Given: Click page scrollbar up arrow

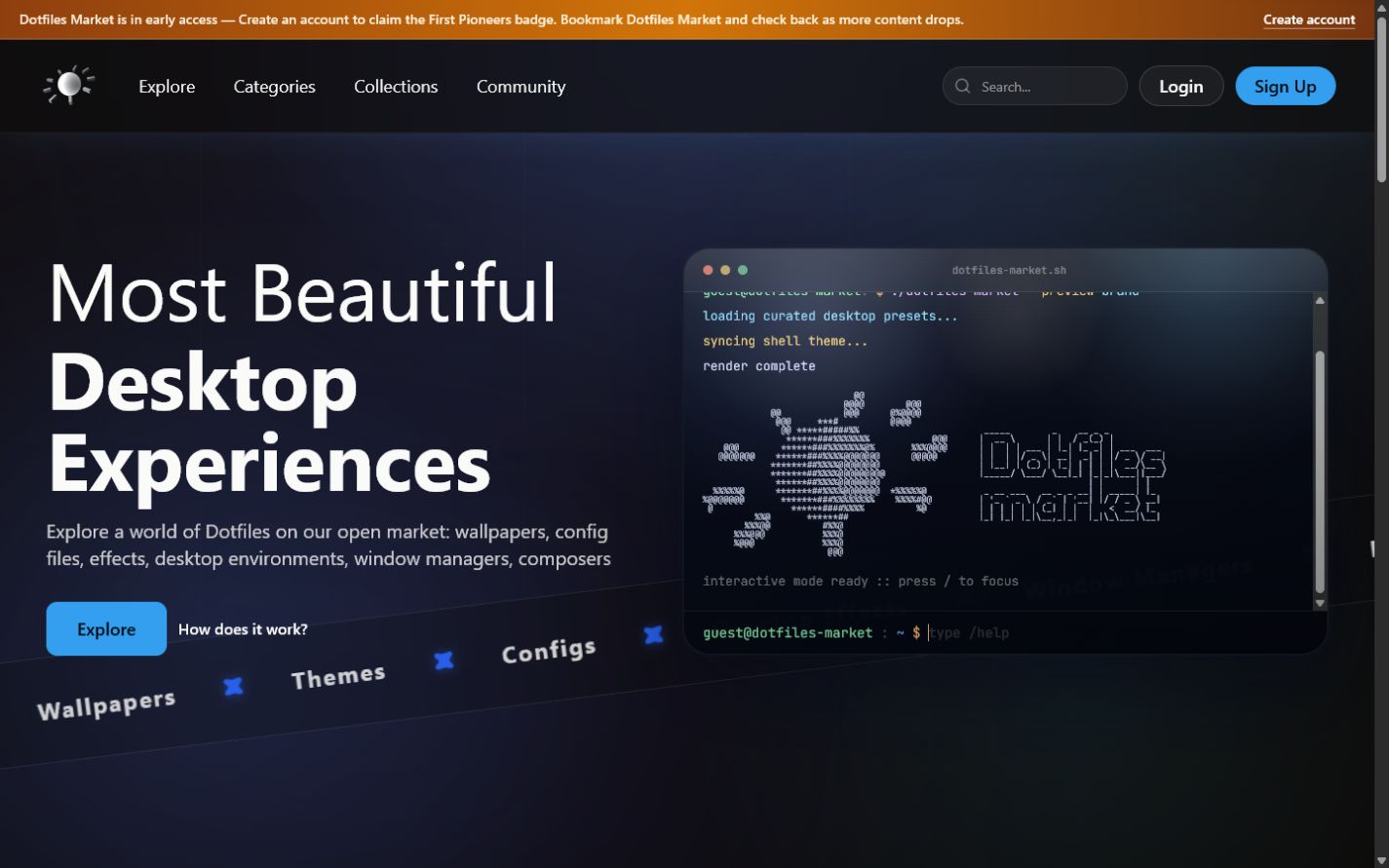Looking at the screenshot, I should [x=1381, y=7].
